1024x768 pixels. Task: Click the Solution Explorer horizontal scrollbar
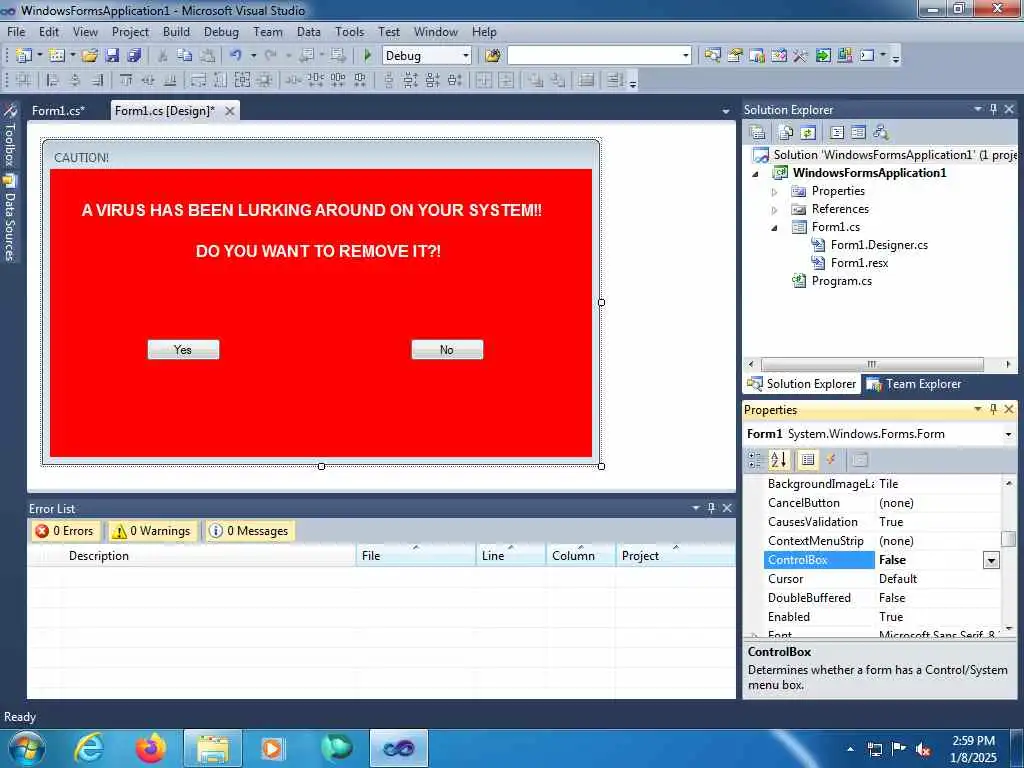pos(872,364)
